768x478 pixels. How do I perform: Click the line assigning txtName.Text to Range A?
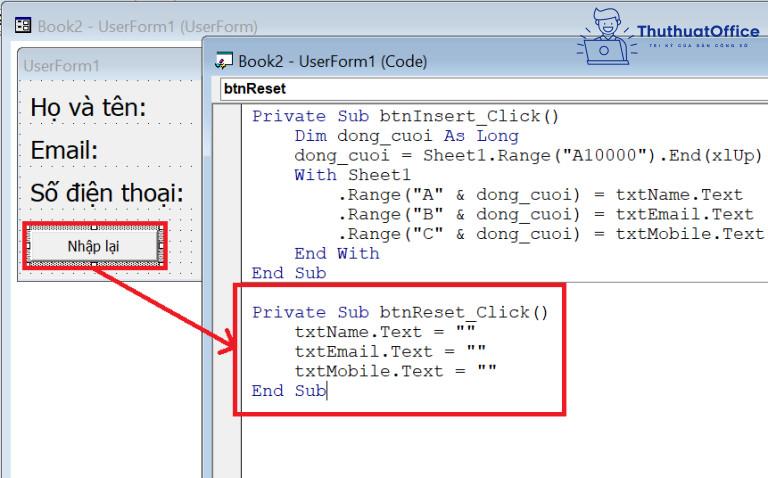(x=540, y=194)
